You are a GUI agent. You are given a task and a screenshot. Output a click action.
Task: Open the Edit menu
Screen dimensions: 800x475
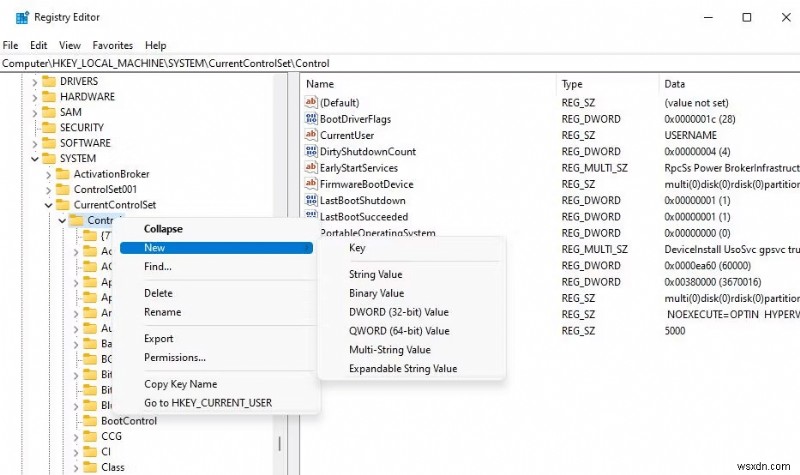[x=38, y=45]
